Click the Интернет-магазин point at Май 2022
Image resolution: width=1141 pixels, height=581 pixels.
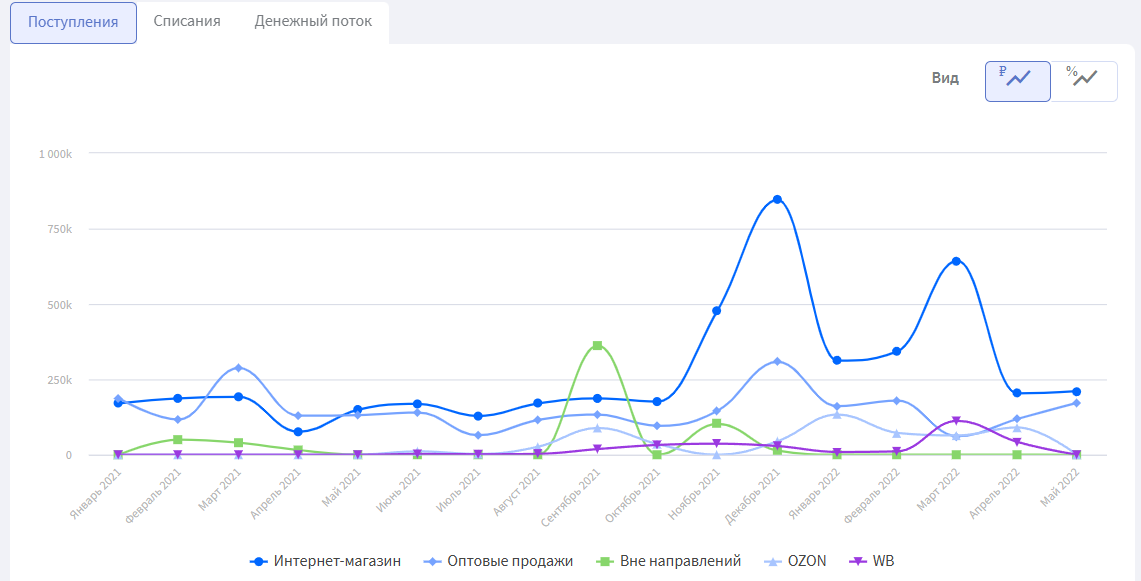[1077, 392]
